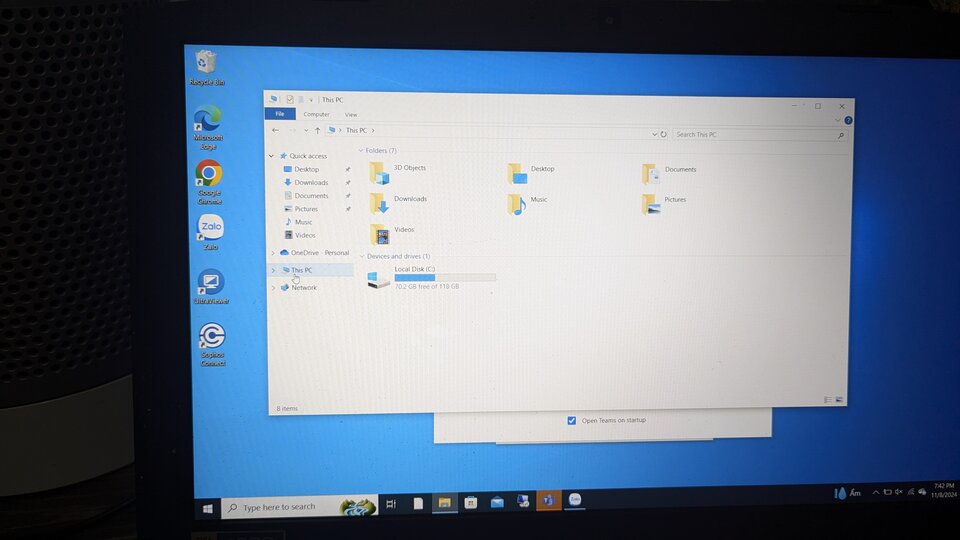Screen dimensions: 960x540
Task: Expand the OneDrive - Personal tree node
Action: [x=273, y=253]
